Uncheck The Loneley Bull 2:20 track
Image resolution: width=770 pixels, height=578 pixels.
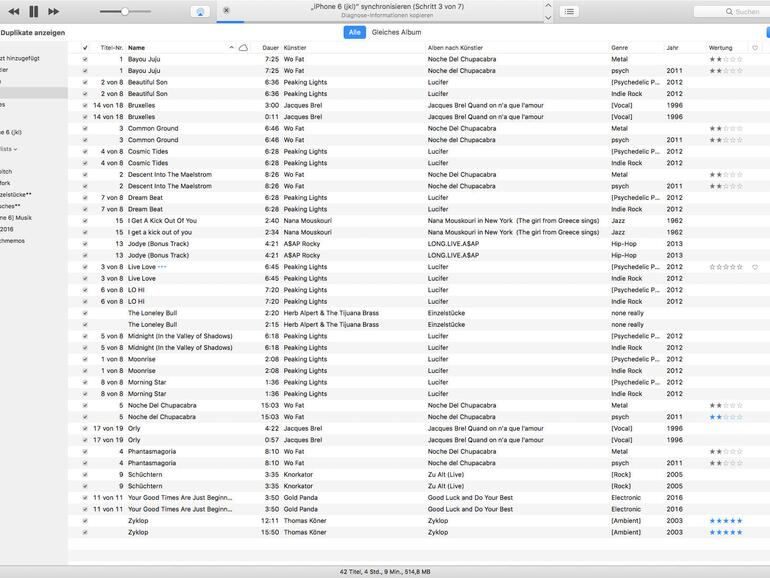pyautogui.click(x=85, y=313)
